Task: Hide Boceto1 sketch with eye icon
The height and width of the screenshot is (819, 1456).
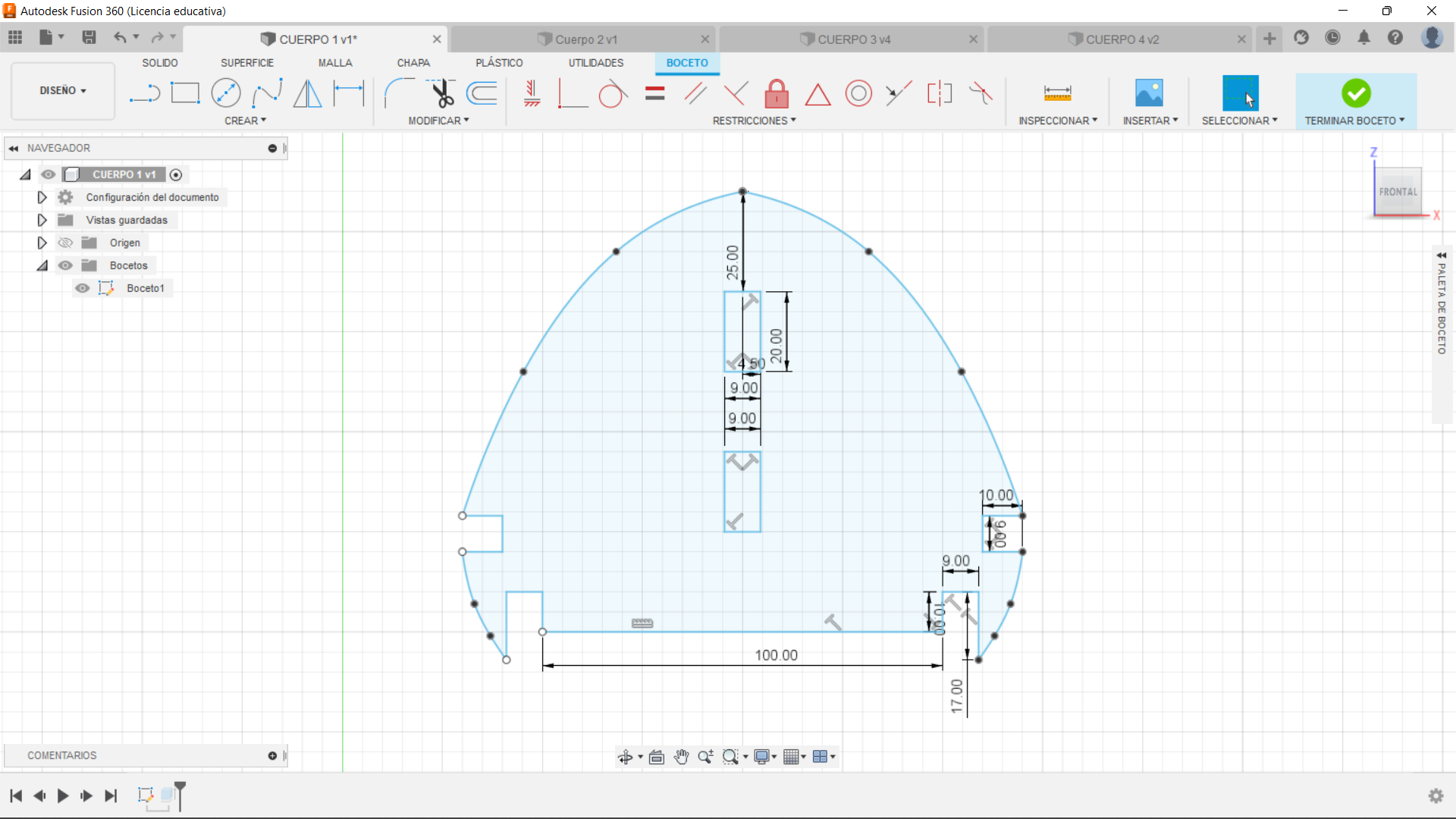Action: [x=83, y=288]
